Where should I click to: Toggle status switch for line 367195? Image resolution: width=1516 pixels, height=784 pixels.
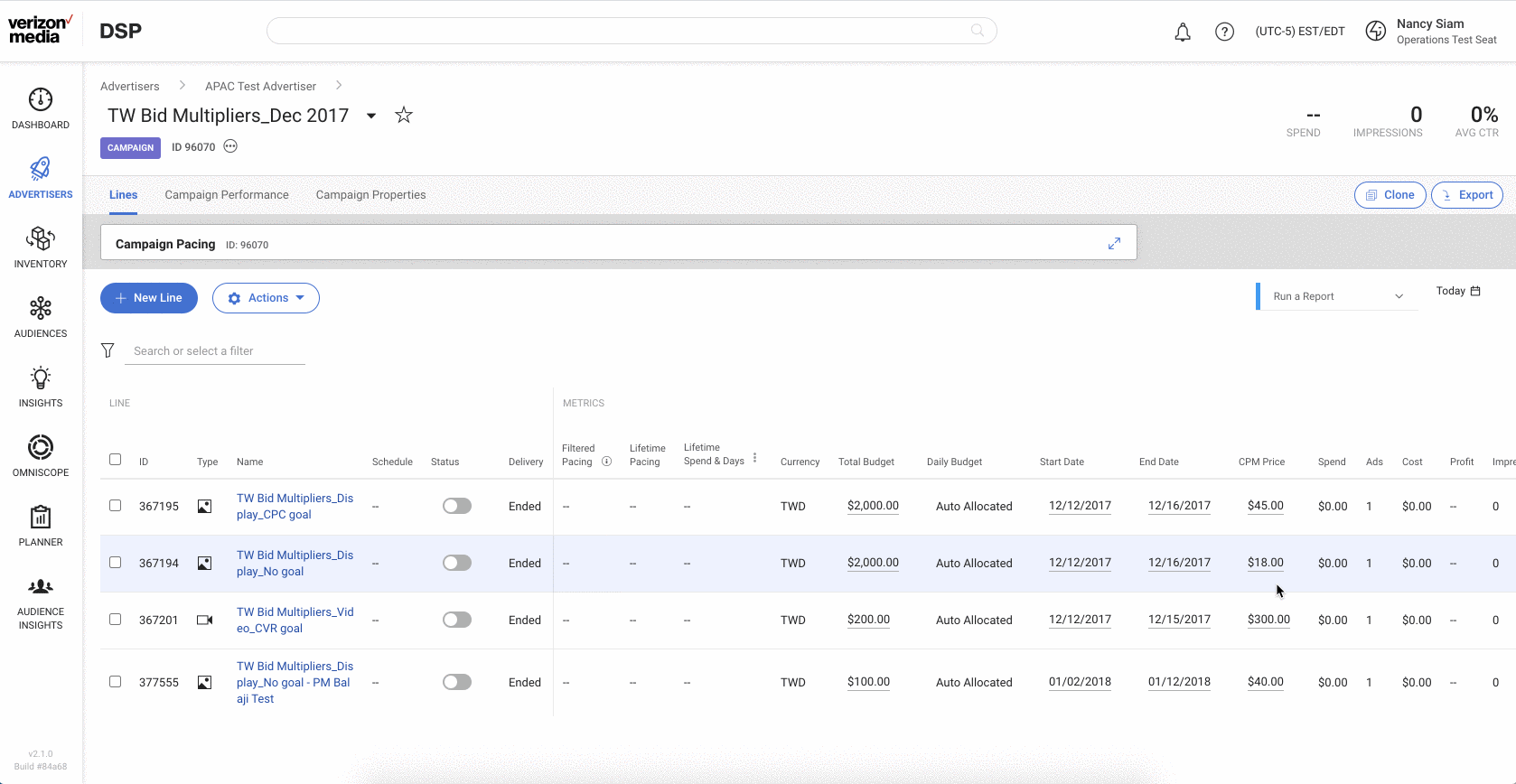pos(457,506)
